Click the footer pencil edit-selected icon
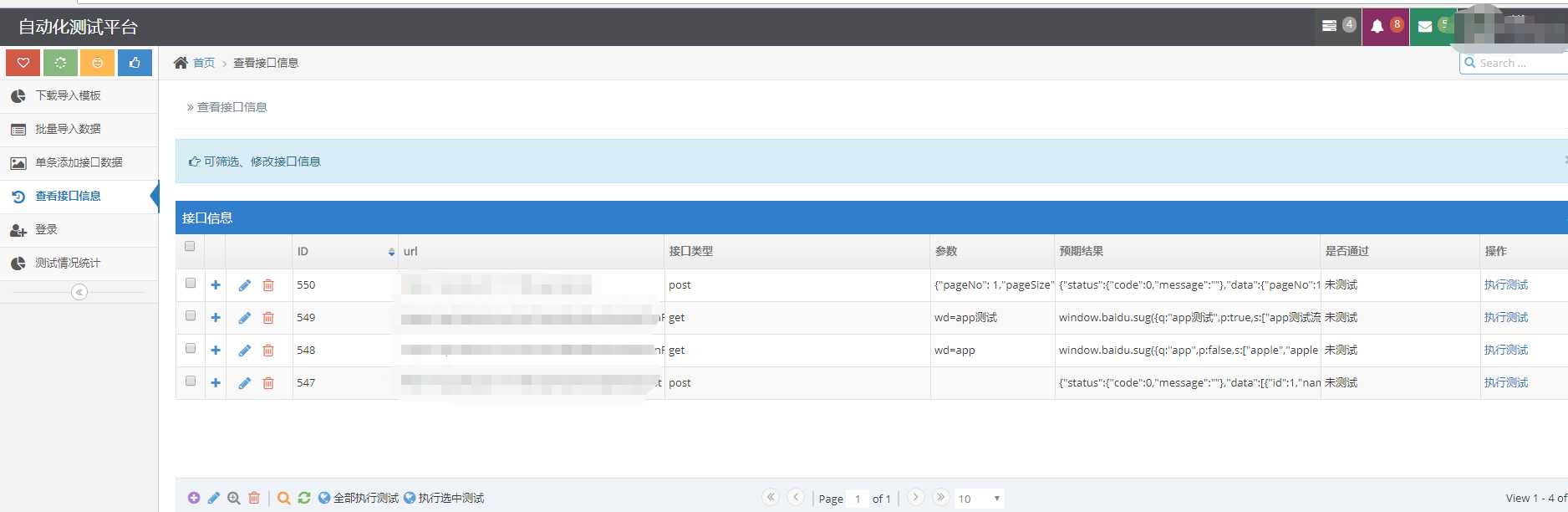 tap(214, 498)
